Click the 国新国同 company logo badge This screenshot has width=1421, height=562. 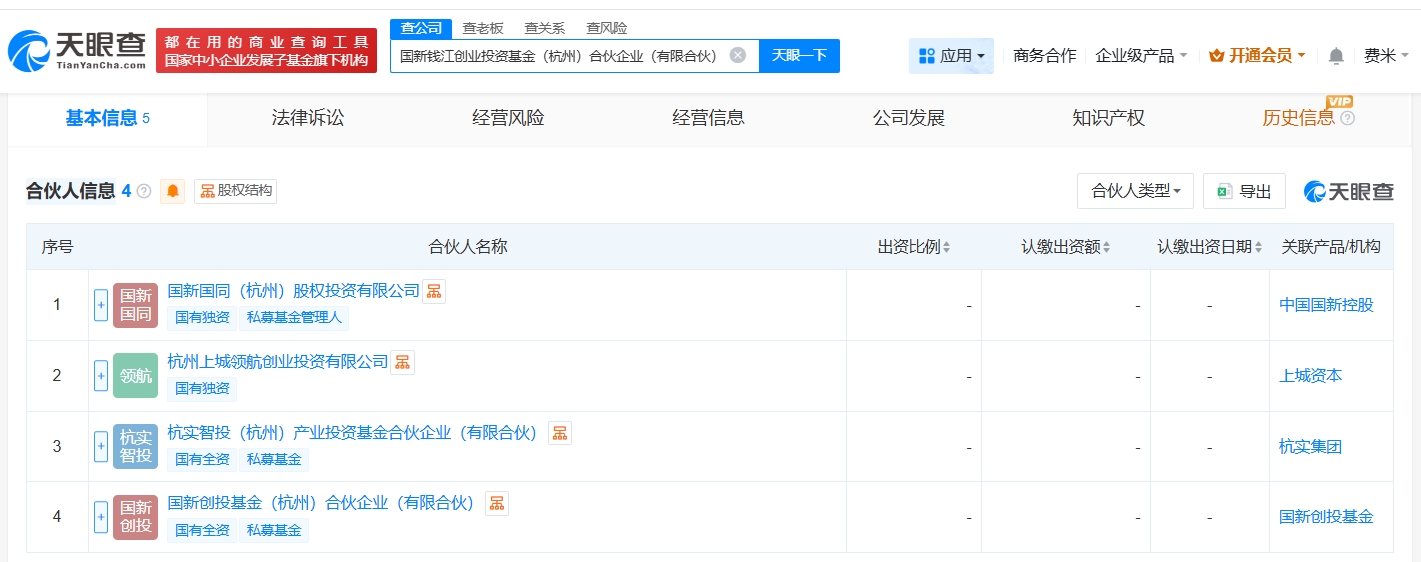[x=135, y=305]
